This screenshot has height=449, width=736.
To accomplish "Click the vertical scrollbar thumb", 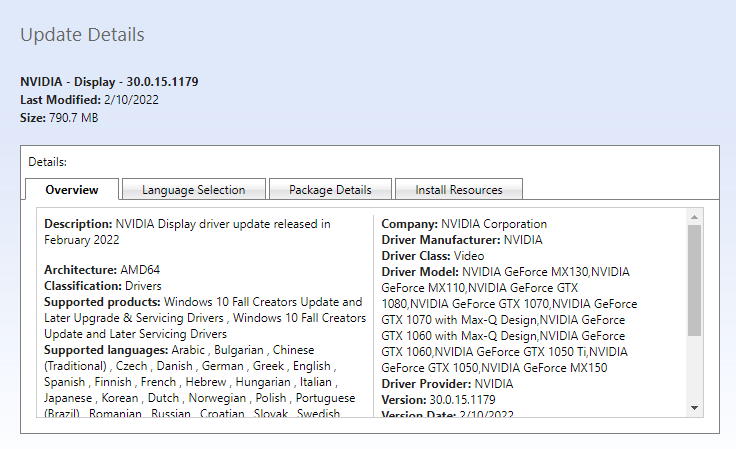I will (694, 280).
